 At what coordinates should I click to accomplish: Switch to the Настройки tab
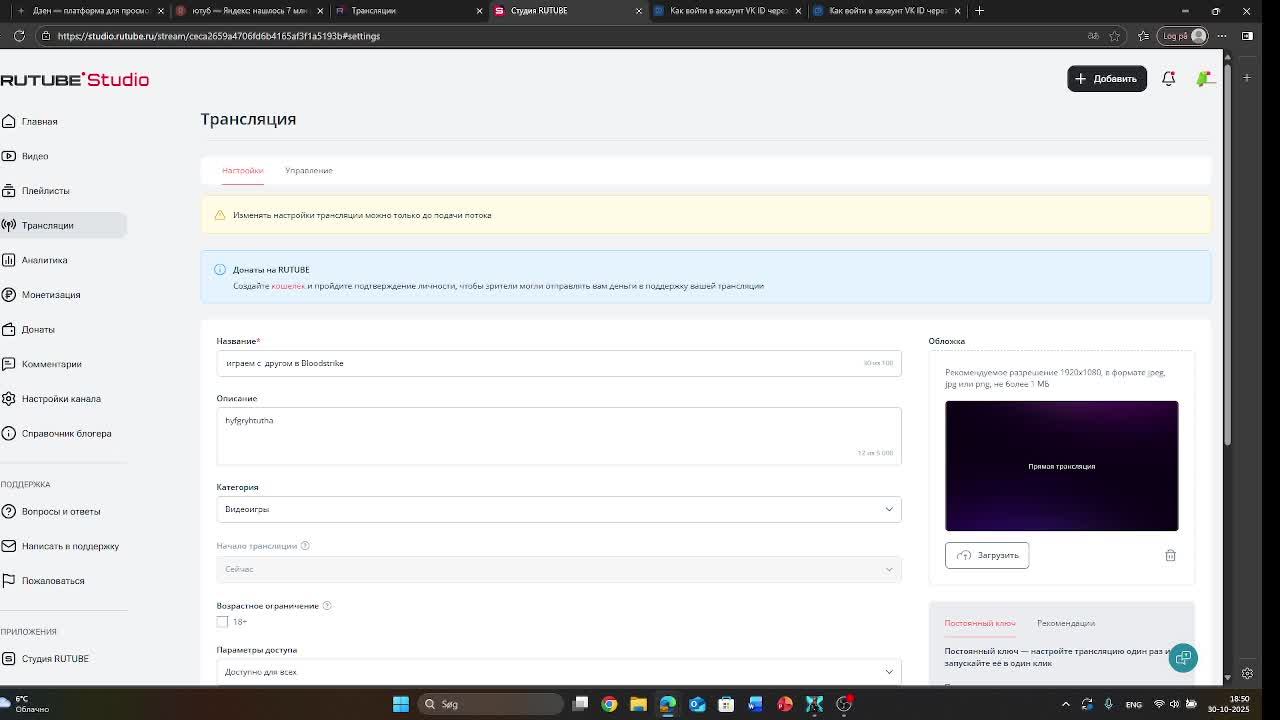point(242,171)
